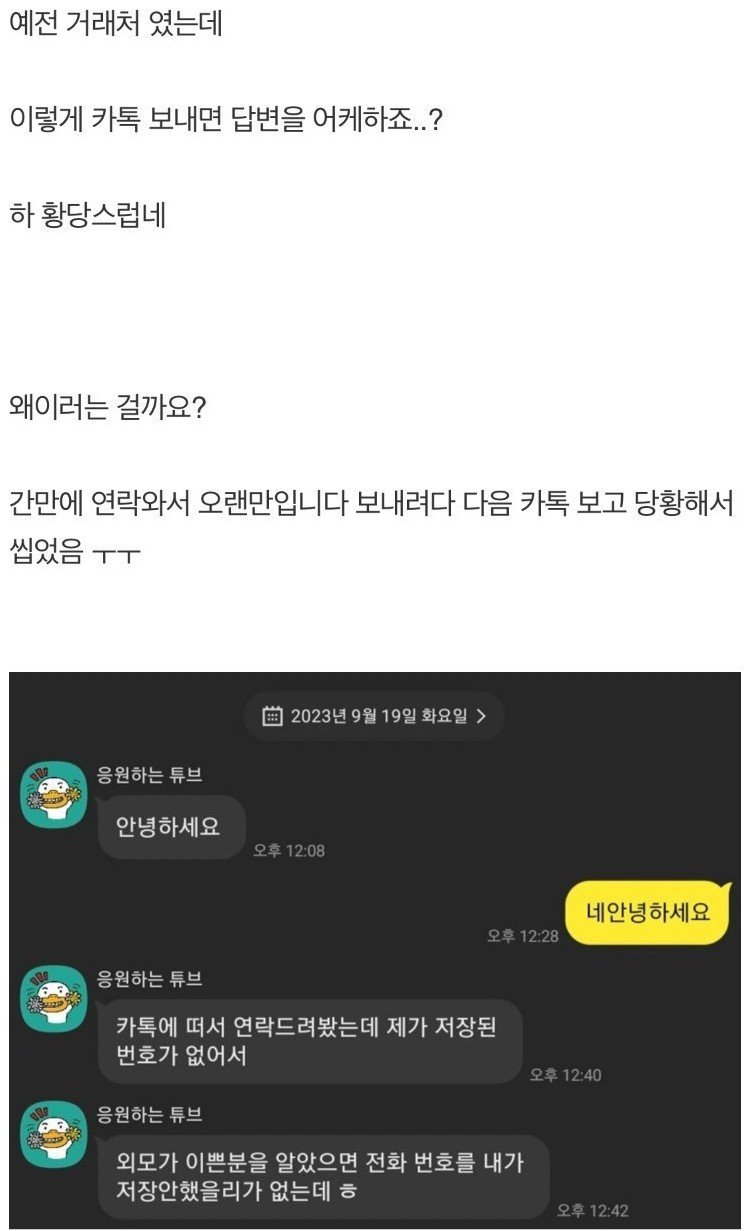This screenshot has width=744, height=1231.
Task: Select the 카톡에 떠서 연락드려봤는데 message bubble
Action: pyautogui.click(x=310, y=1041)
